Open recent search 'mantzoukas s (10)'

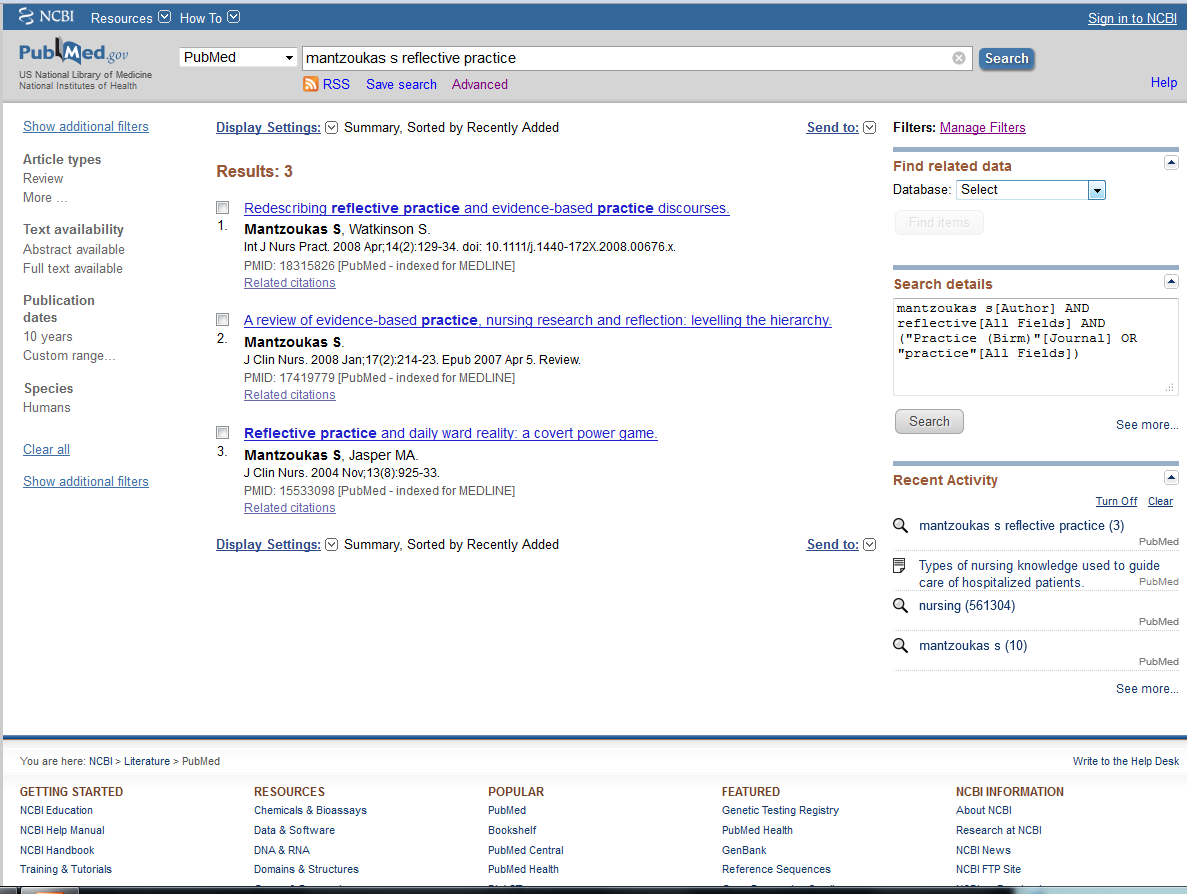point(973,646)
